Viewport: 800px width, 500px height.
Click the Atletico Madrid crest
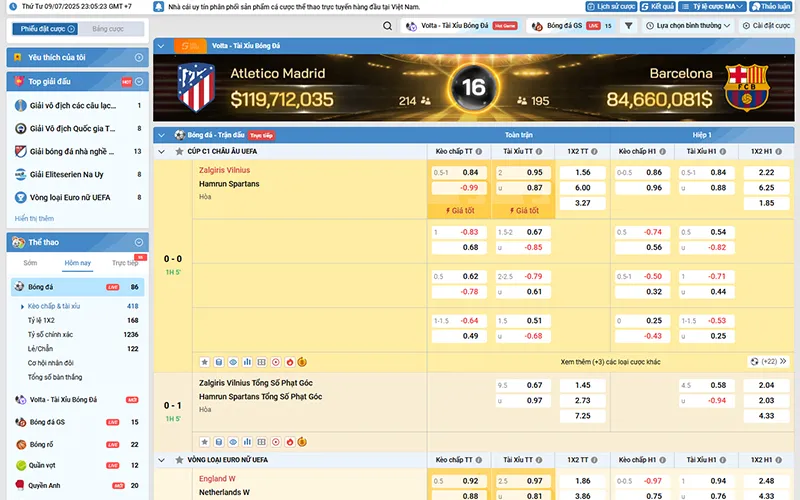[195, 86]
